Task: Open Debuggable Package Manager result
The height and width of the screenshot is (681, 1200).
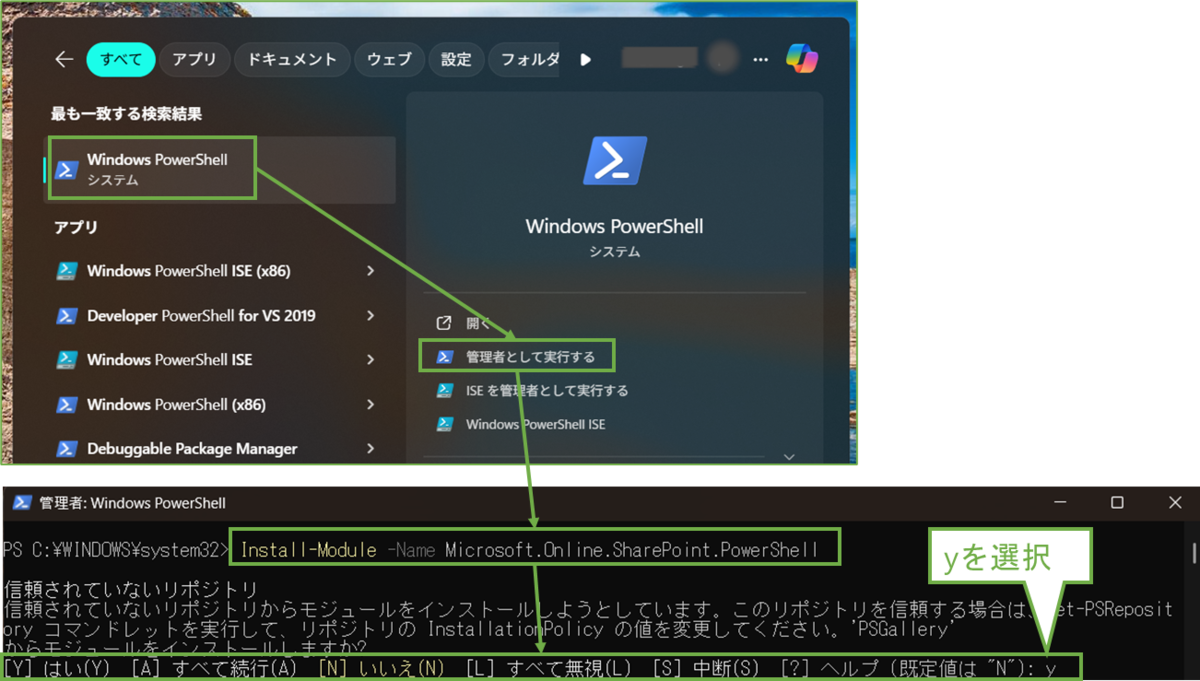Action: click(x=192, y=449)
